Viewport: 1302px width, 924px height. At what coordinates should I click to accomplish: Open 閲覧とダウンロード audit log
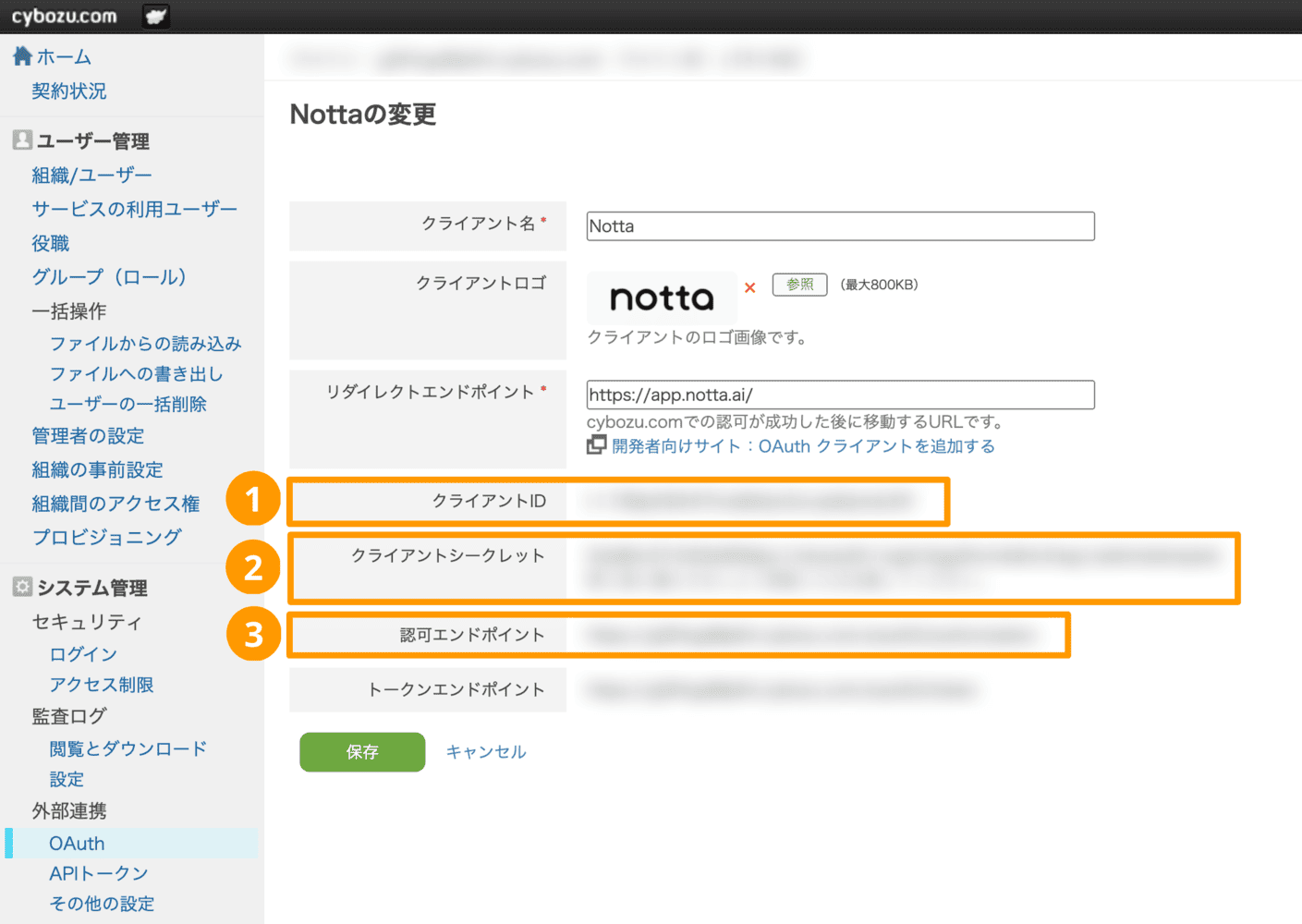click(128, 748)
